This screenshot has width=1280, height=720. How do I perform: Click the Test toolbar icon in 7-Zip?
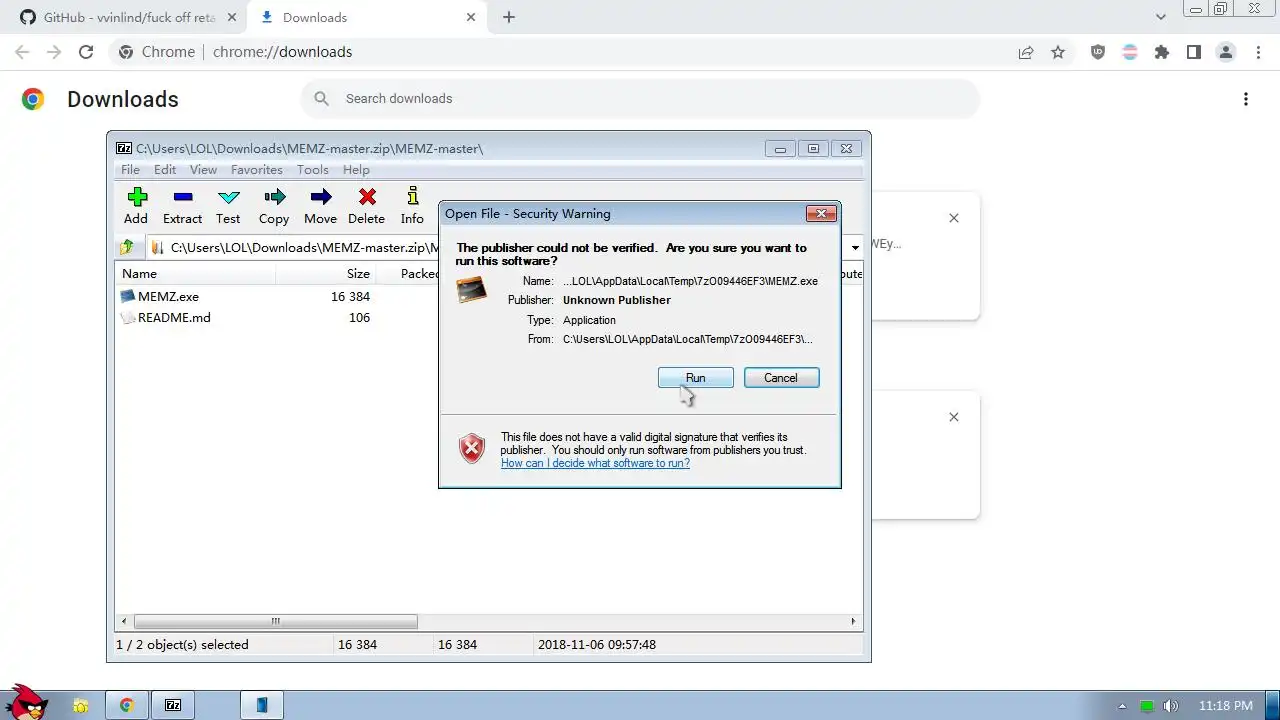tap(228, 206)
